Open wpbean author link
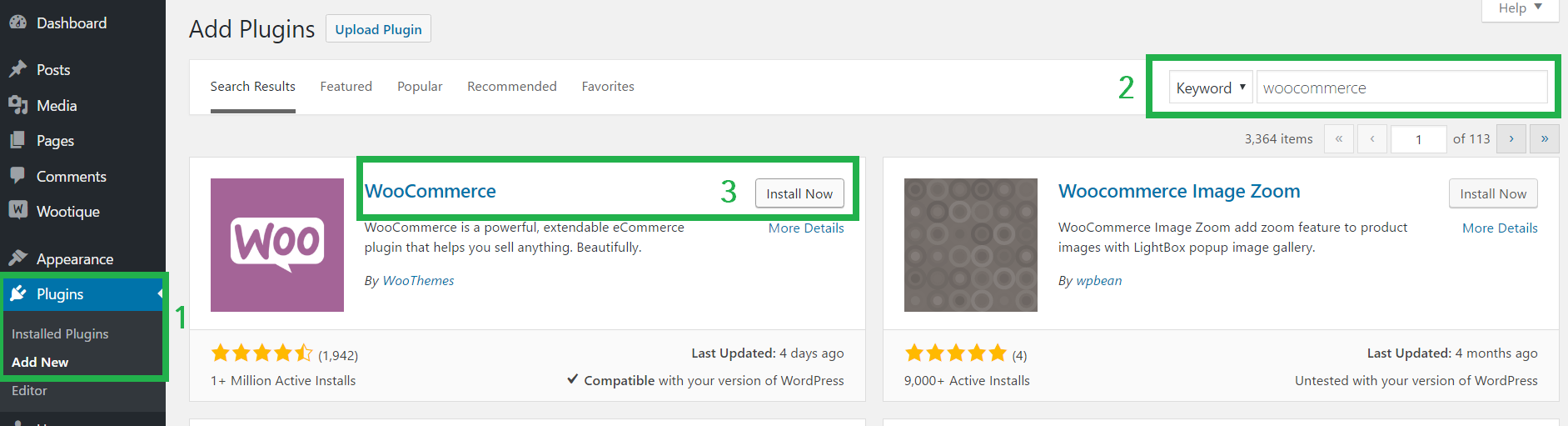 click(1099, 280)
